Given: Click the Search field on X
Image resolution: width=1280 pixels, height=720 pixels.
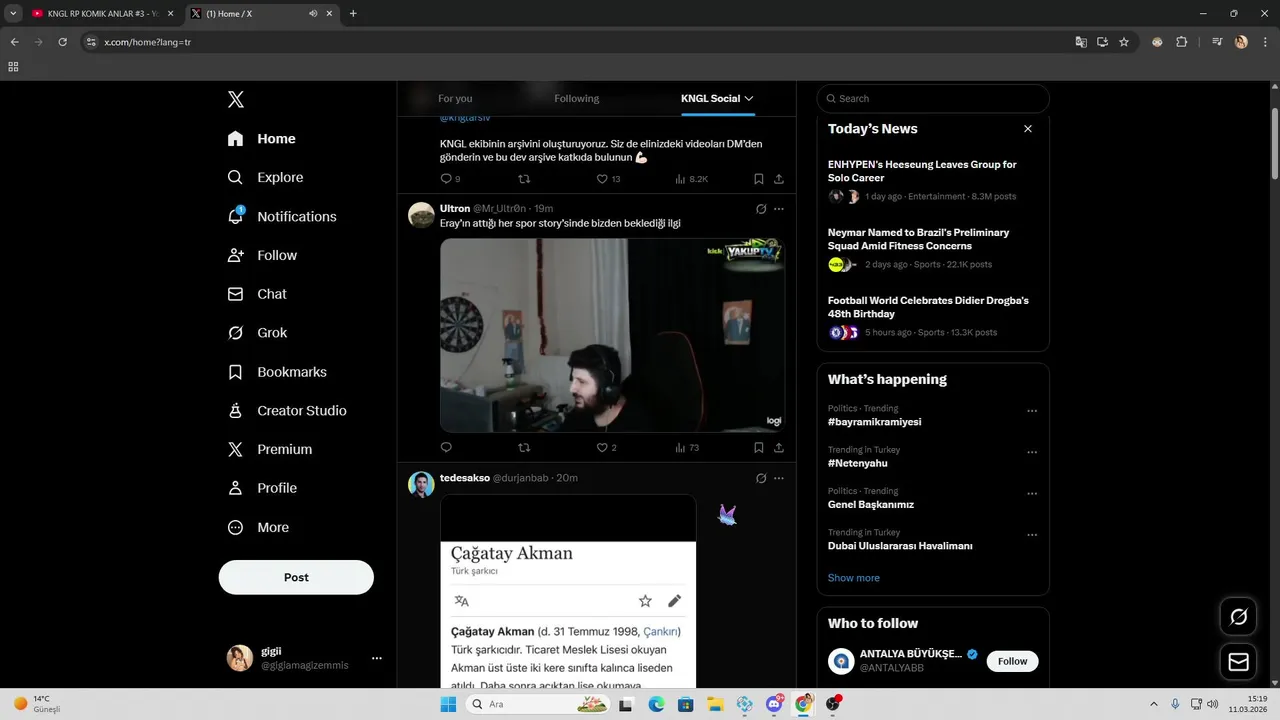Looking at the screenshot, I should 933,98.
